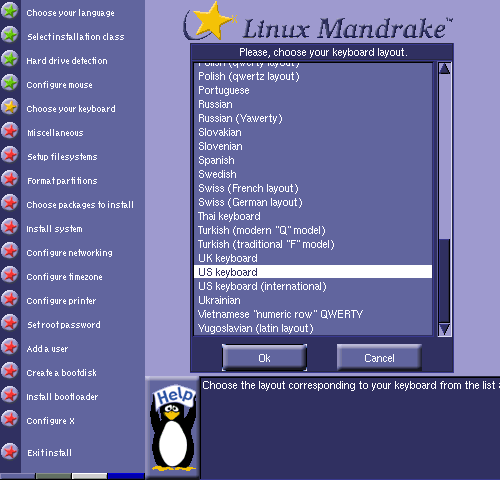Click the red star beside Miscellaneous
500x480 pixels.
pos(10,131)
